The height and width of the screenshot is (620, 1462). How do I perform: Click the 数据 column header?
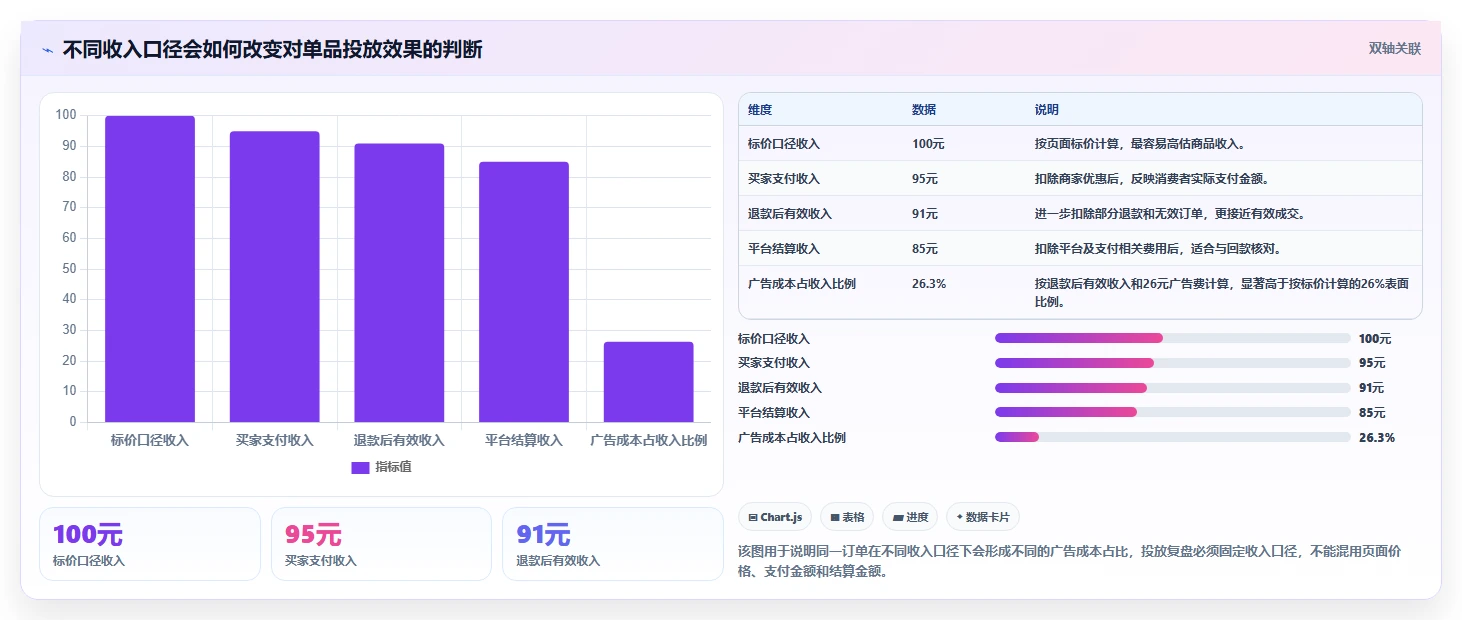pyautogui.click(x=924, y=110)
